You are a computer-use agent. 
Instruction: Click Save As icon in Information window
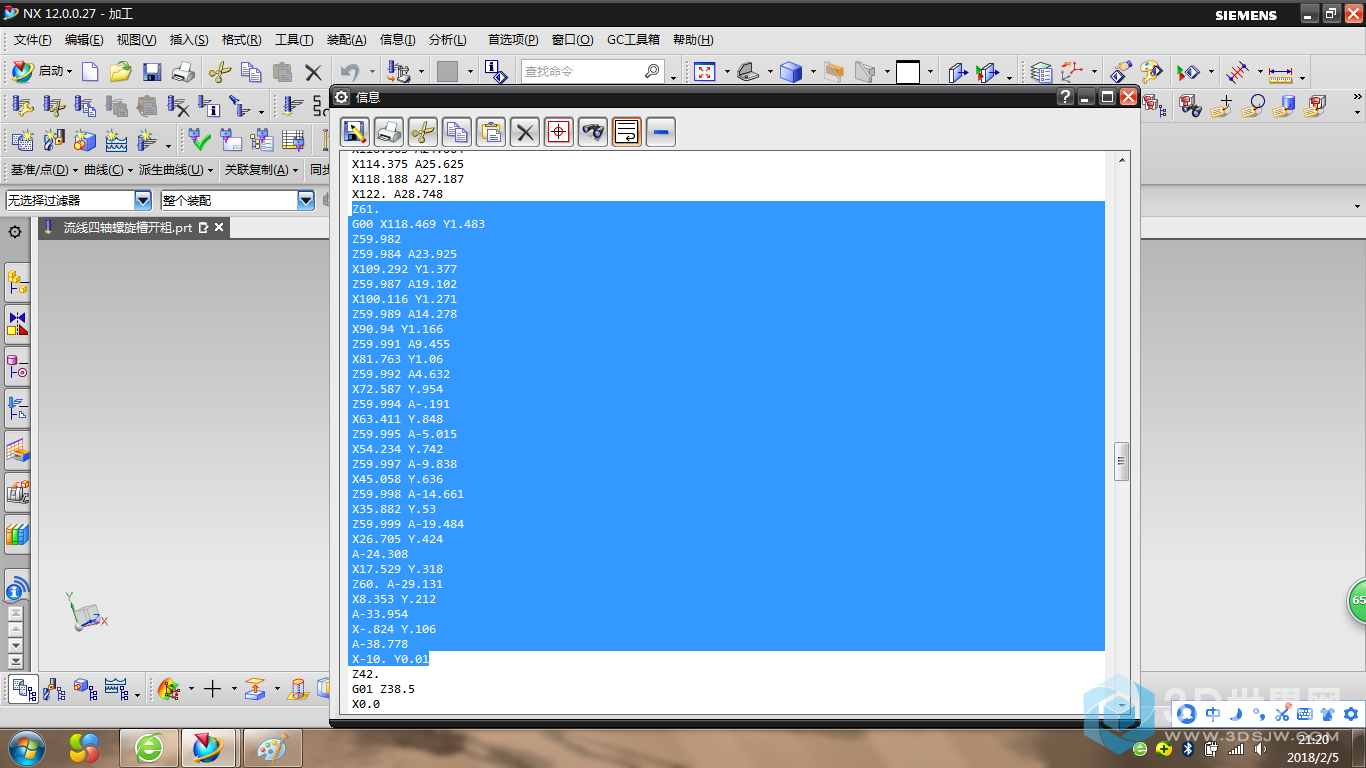[x=354, y=131]
